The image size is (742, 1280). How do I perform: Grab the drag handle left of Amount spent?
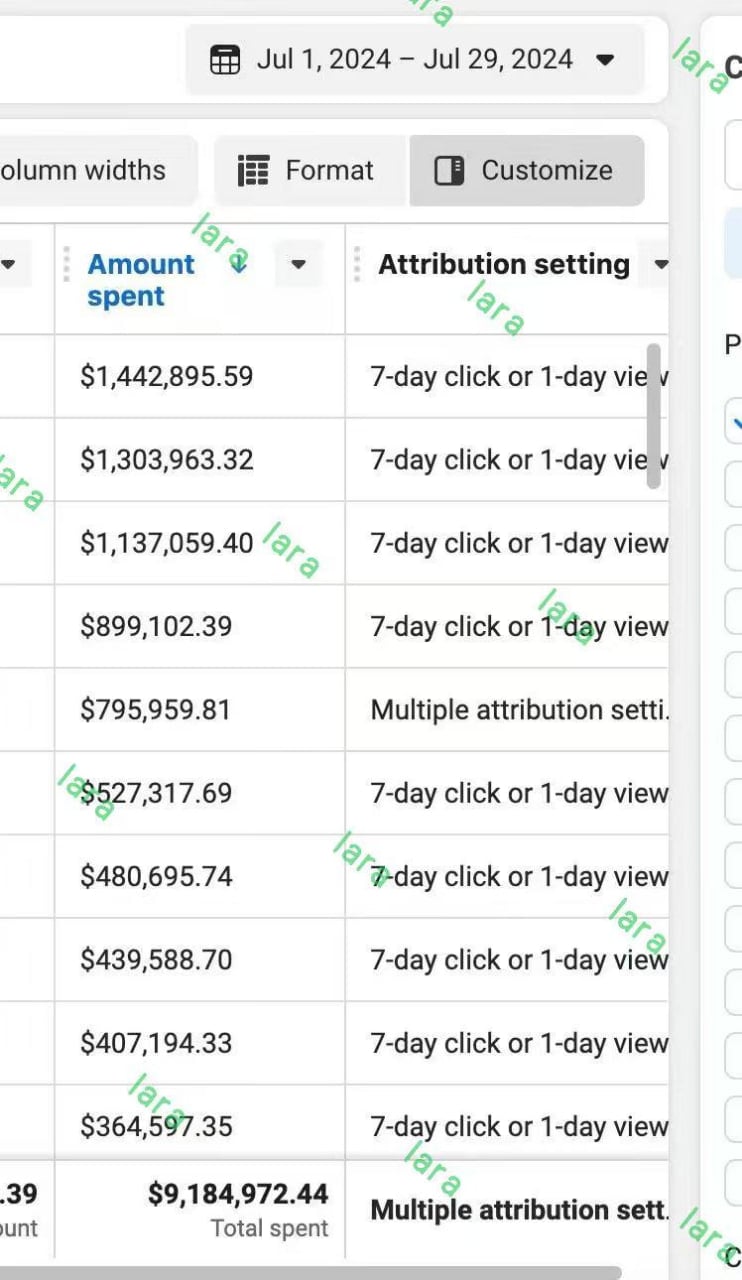click(67, 264)
